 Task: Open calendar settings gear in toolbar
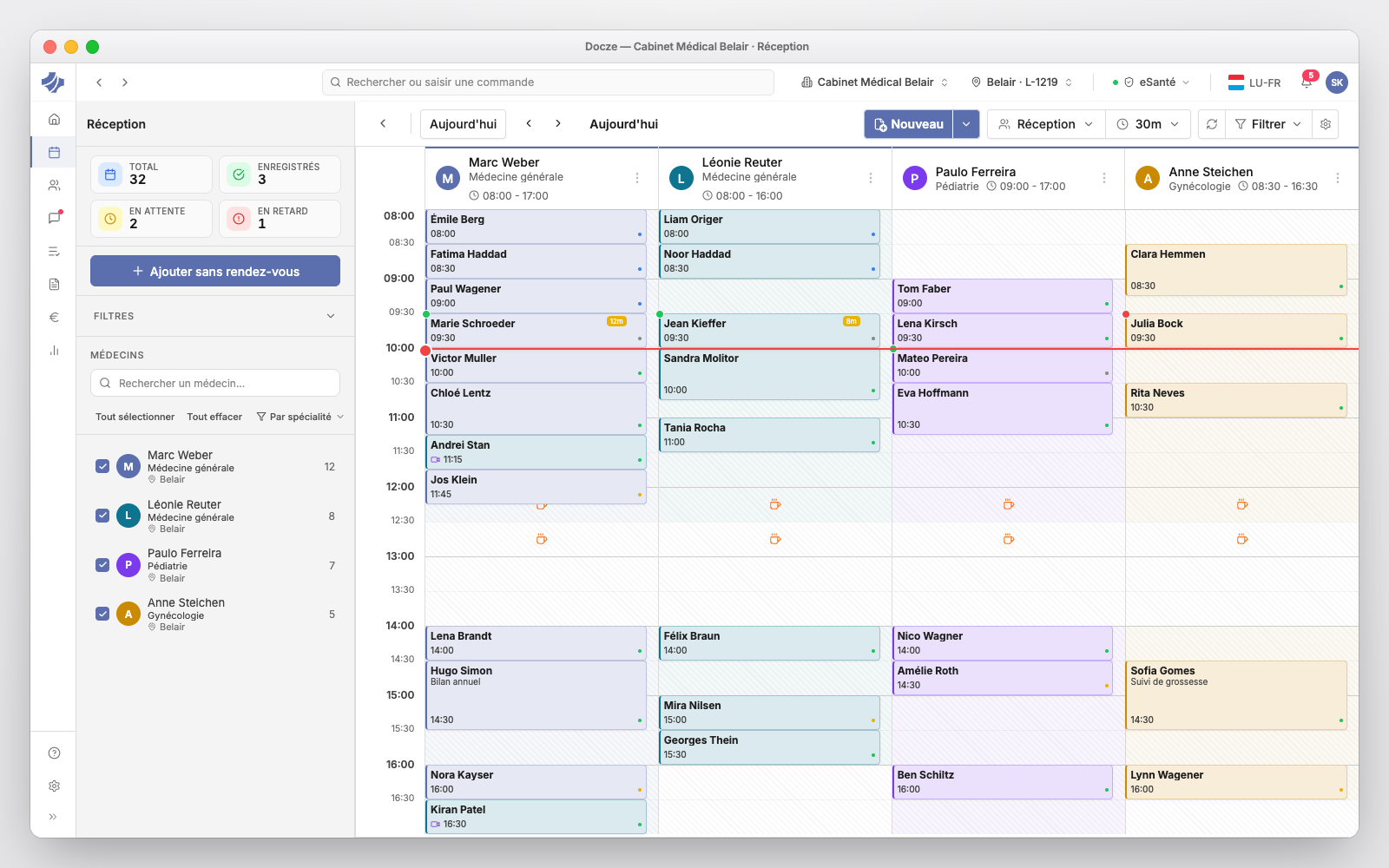coord(1326,124)
